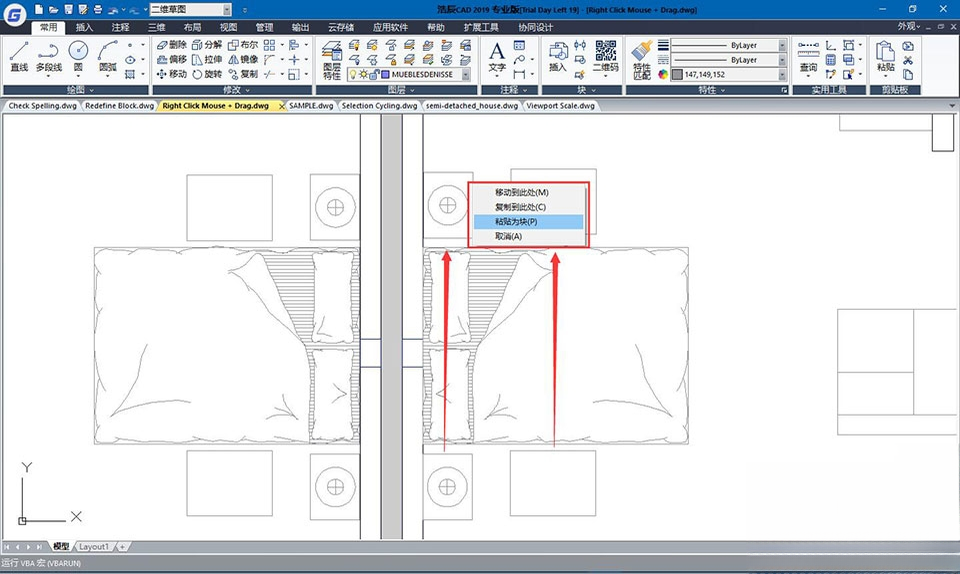Click the calculator icon in utilities panel

830,60
